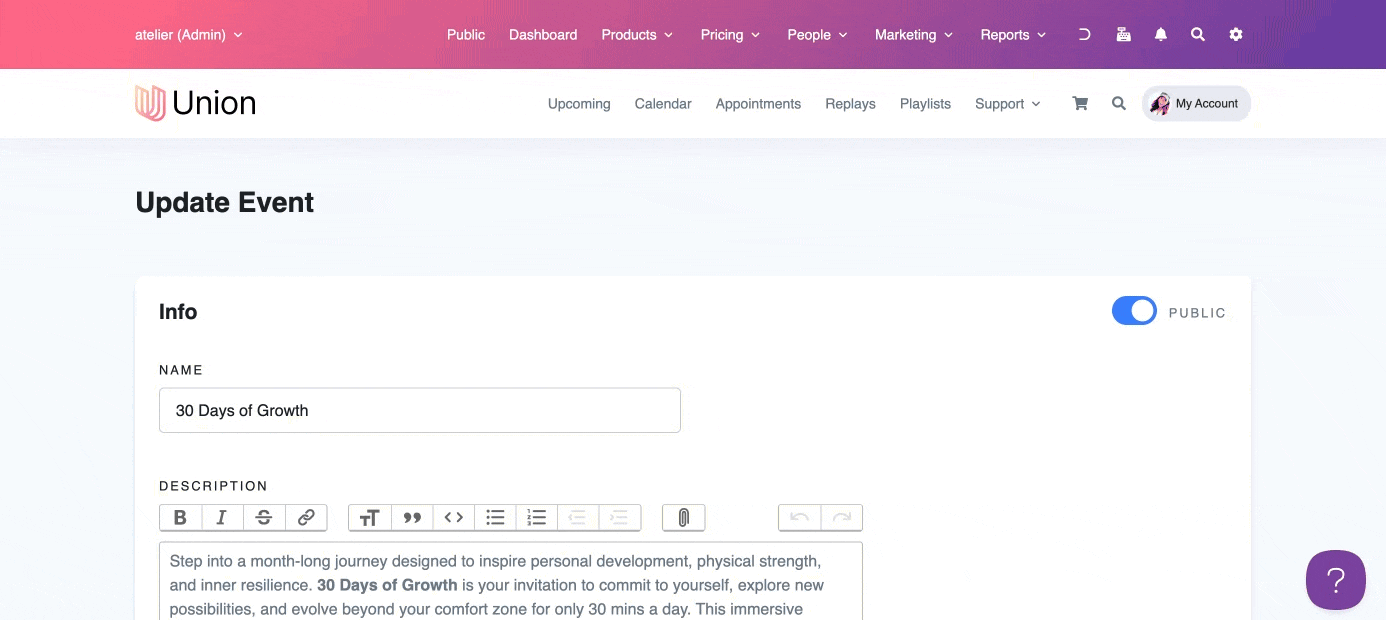Click the My Account avatar image

1160,104
